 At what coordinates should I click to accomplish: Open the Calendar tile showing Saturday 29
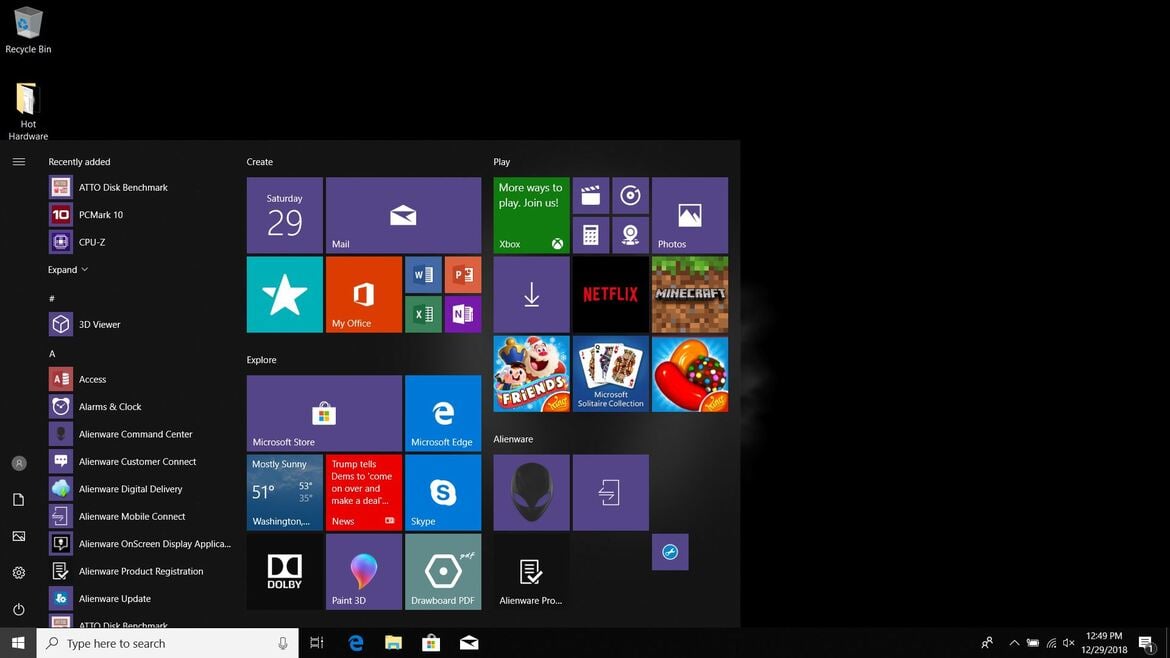(x=284, y=215)
